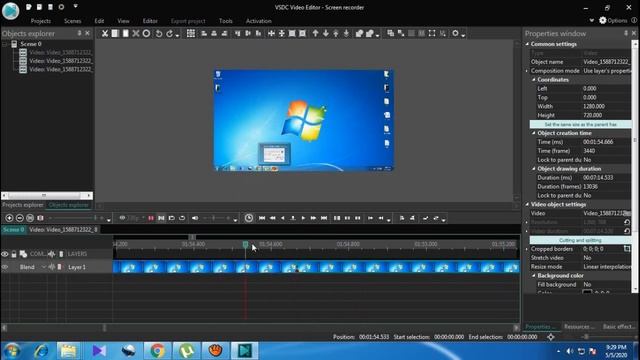
Task: Switch to the Resources tab at the bottom right
Action: (579, 327)
